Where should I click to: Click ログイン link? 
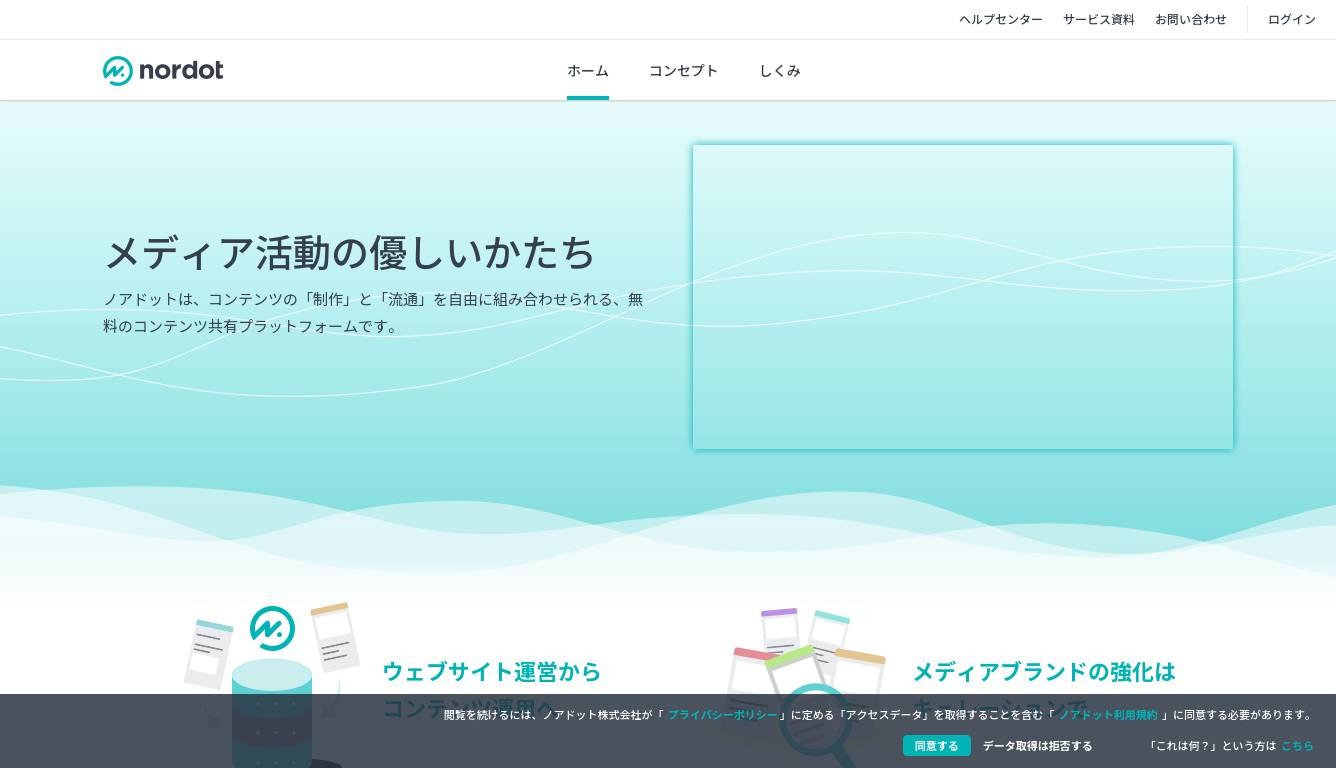[x=1292, y=19]
